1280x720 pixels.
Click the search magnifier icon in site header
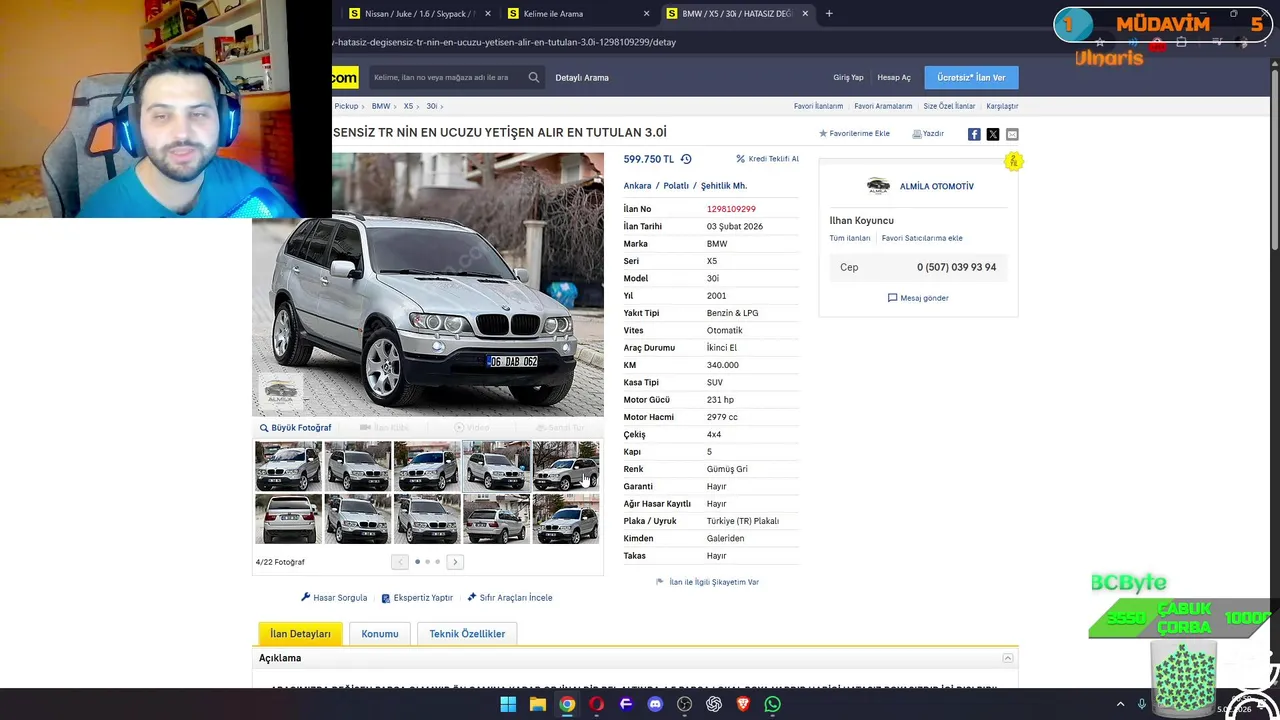pos(534,77)
